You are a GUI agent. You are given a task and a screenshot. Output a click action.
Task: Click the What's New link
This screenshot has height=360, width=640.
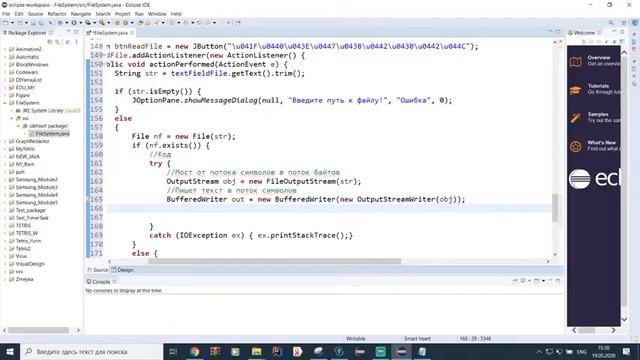point(602,142)
